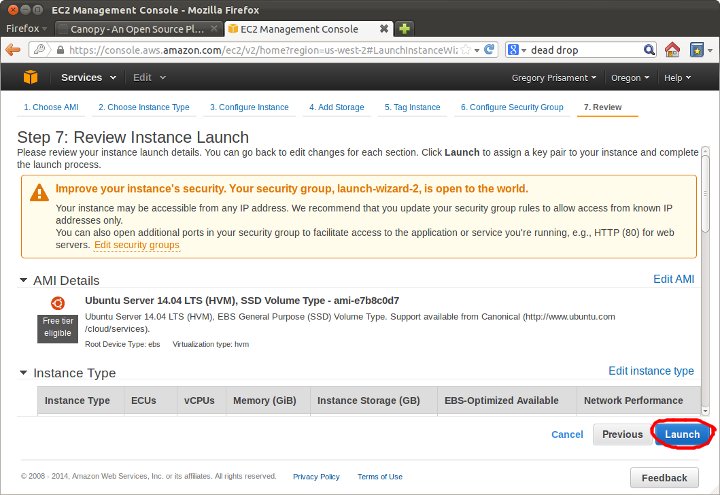The height and width of the screenshot is (495, 720).
Task: Open the Privacy Policy link
Action: (316, 477)
